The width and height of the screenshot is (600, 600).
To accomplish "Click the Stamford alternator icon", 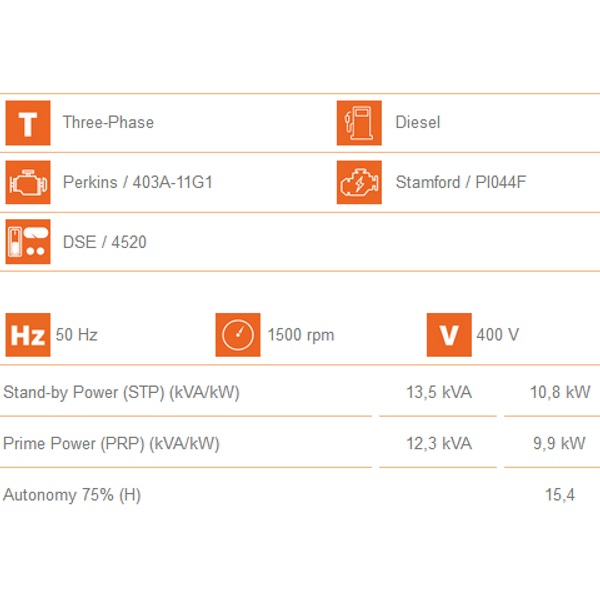I will (359, 182).
